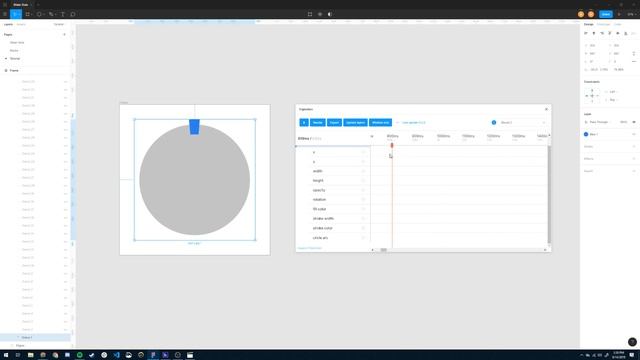Toggle keyframe for the opacity property

click(363, 190)
